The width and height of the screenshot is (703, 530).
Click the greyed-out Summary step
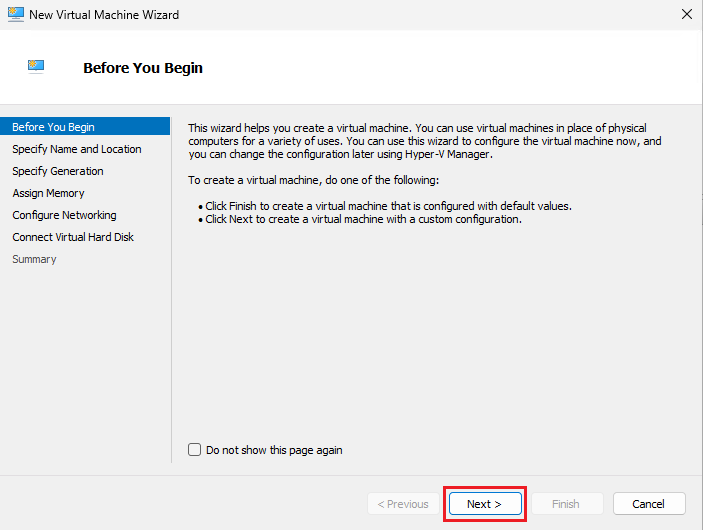(x=34, y=259)
